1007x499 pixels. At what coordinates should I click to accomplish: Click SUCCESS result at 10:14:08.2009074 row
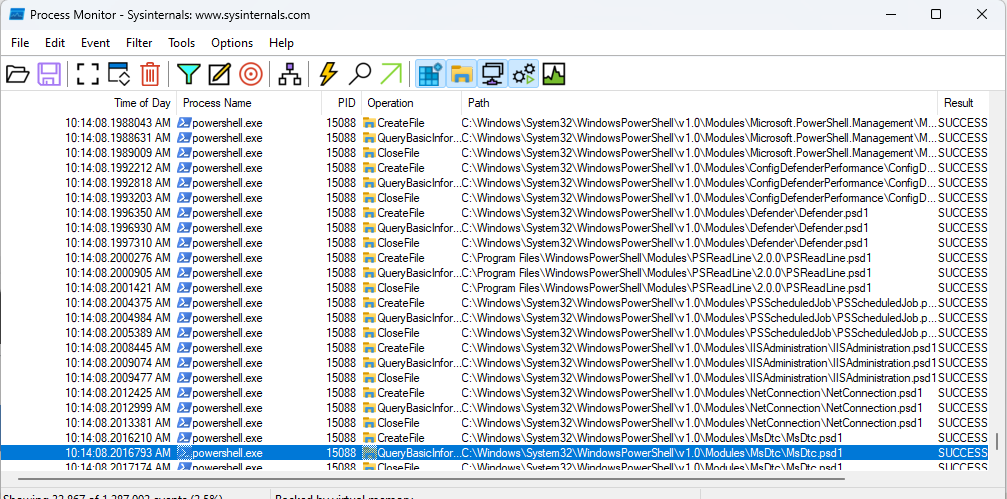(x=963, y=363)
